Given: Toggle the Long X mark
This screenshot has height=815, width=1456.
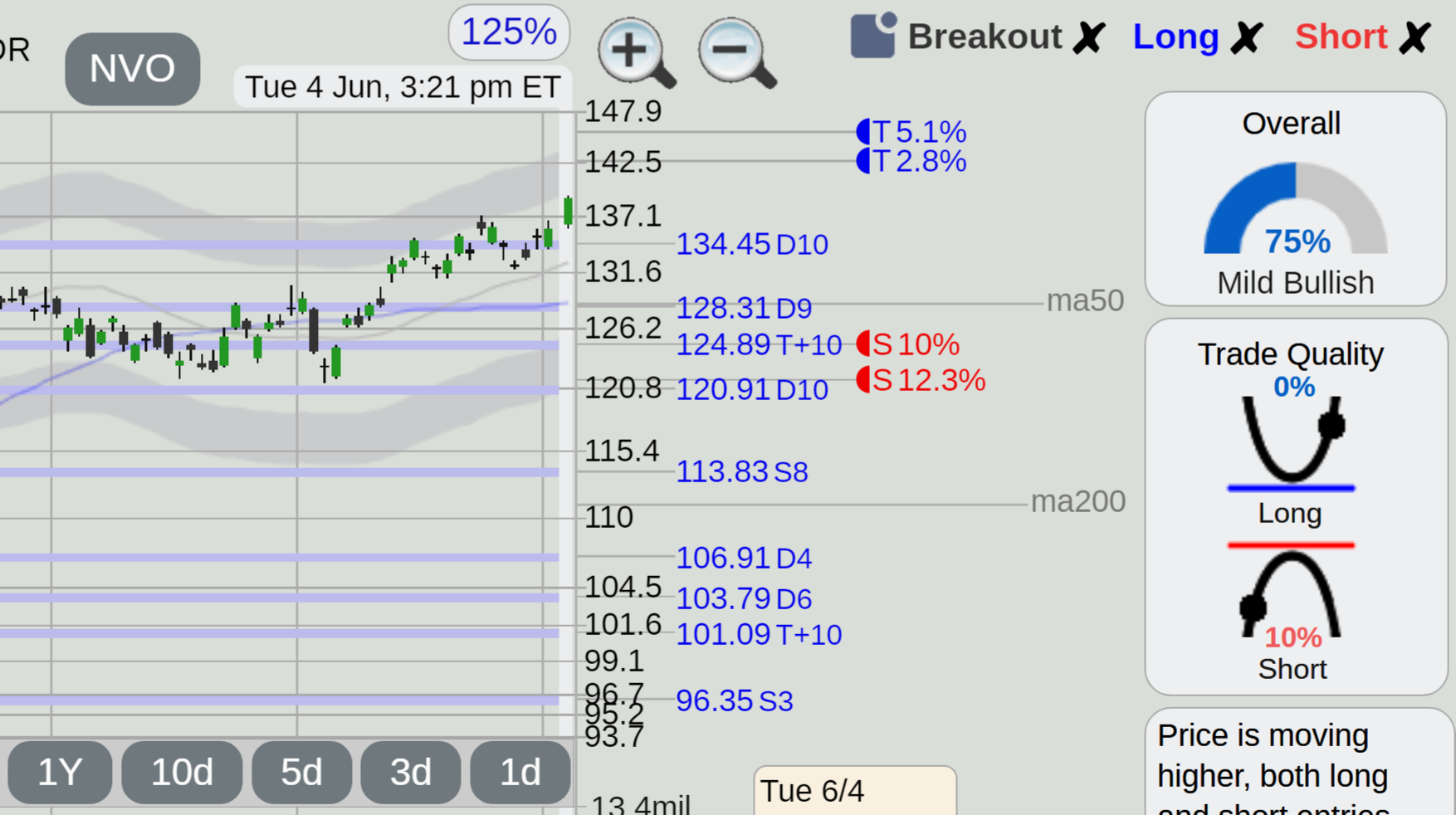Looking at the screenshot, I should point(1246,37).
